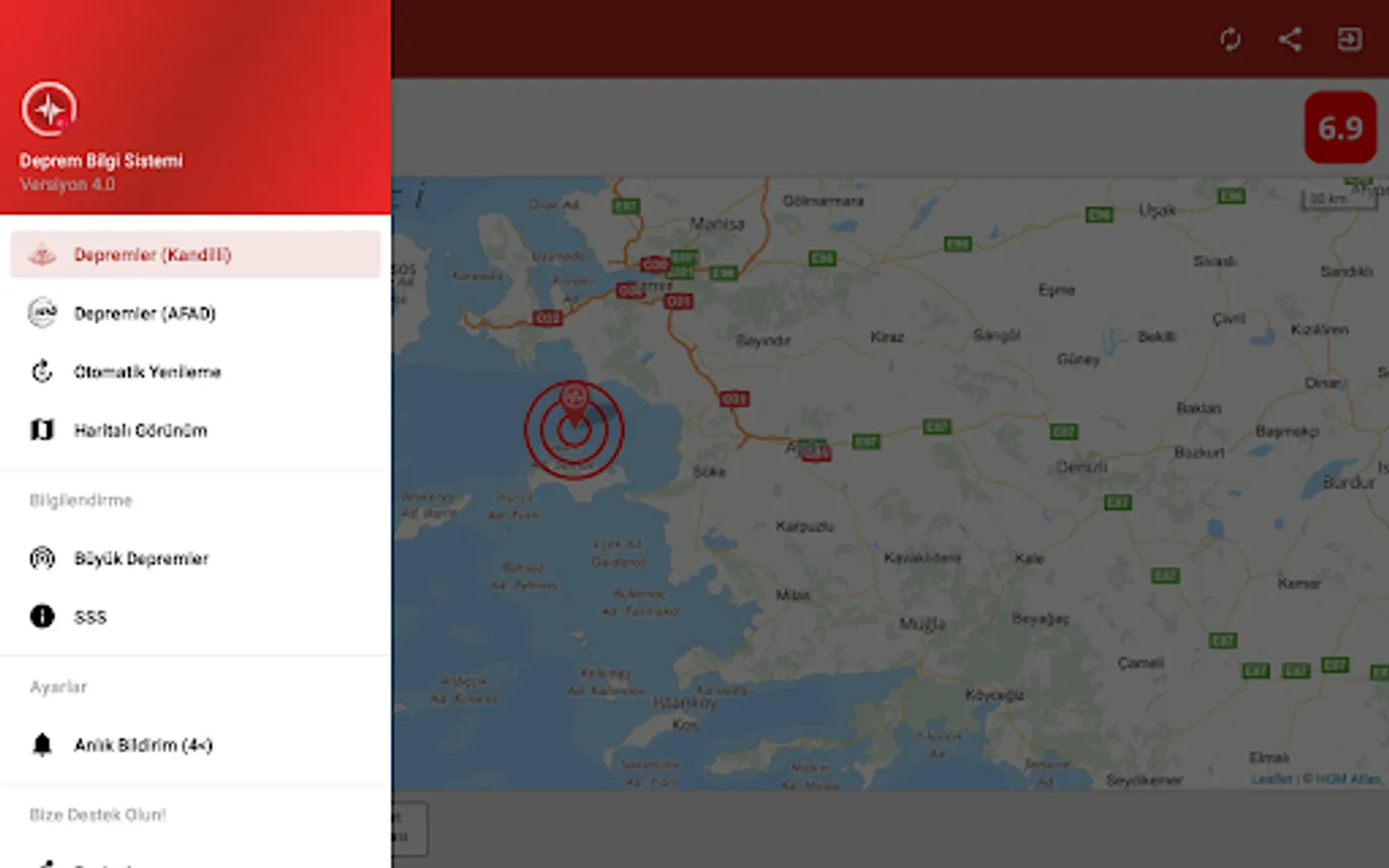The height and width of the screenshot is (868, 1389).
Task: Select the Depremler (AFAD) menu entry
Action: point(195,313)
